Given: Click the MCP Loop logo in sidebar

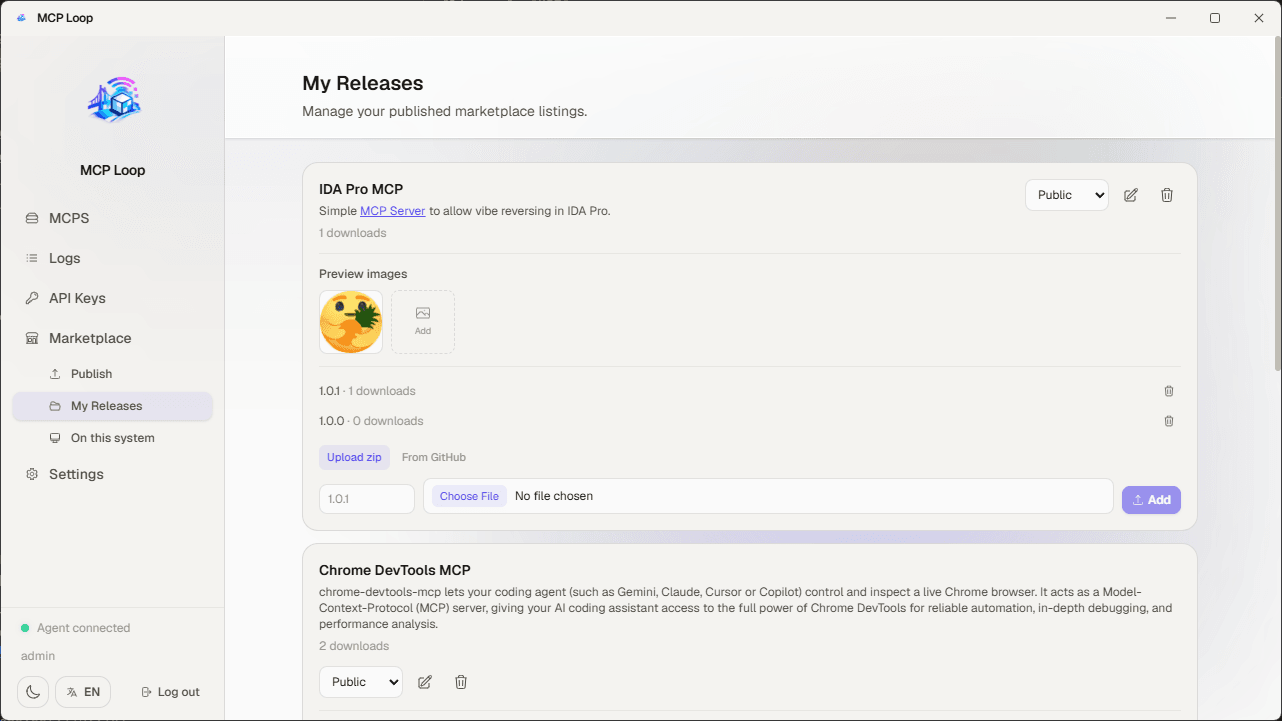Looking at the screenshot, I should 113,101.
